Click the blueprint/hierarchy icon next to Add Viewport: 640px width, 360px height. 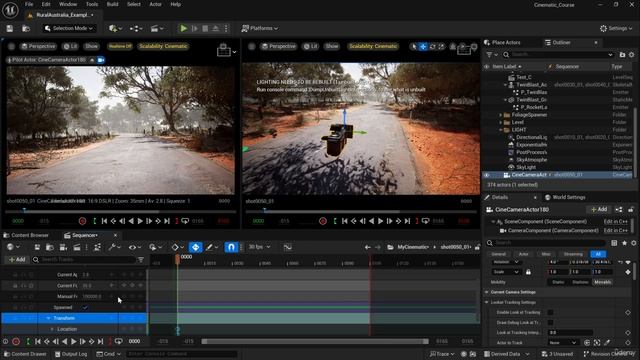pos(619,209)
